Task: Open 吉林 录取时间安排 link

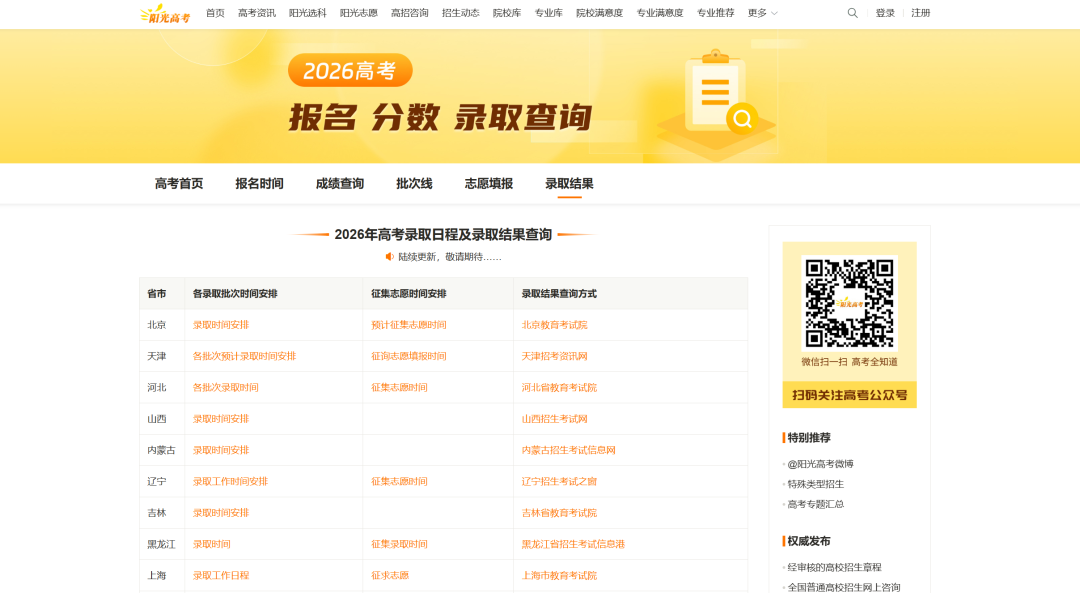Action: pos(220,513)
